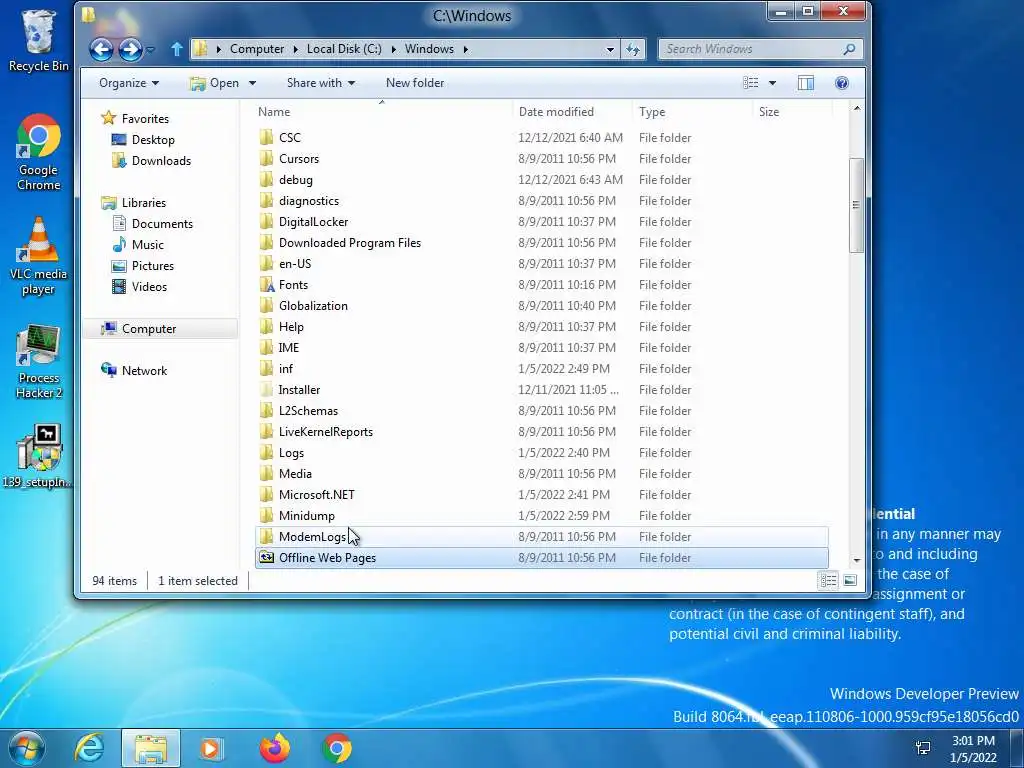The height and width of the screenshot is (768, 1024).
Task: Go back with the Back arrow button
Action: pyautogui.click(x=101, y=50)
